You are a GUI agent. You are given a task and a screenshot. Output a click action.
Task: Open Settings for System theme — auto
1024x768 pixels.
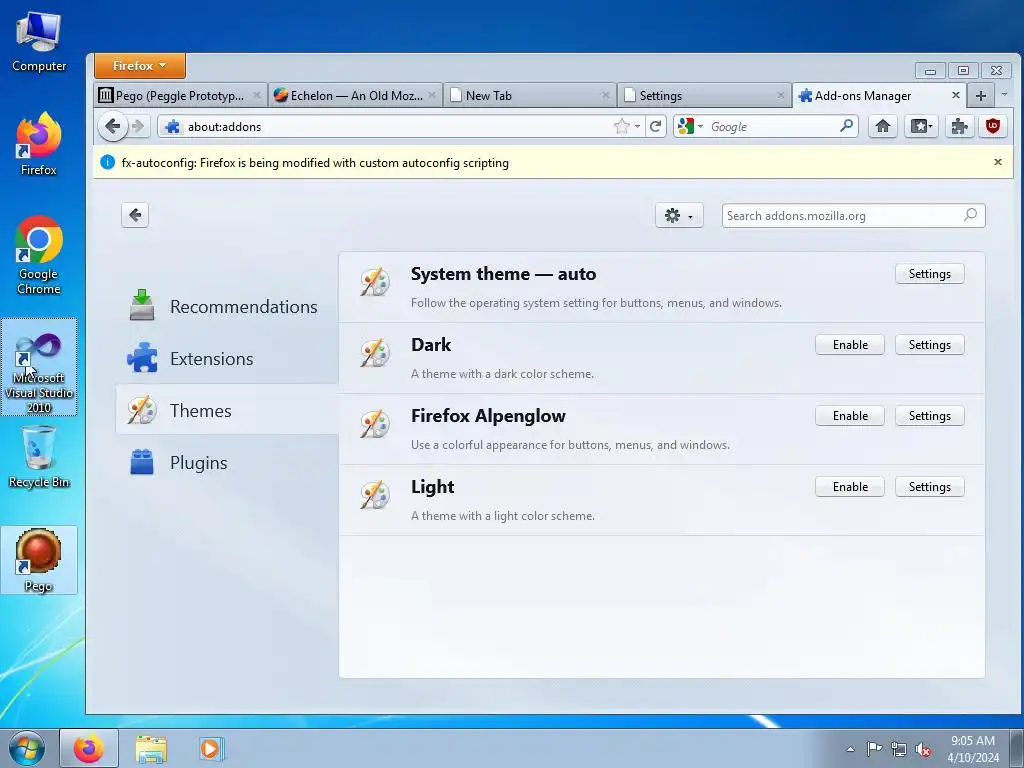[929, 274]
